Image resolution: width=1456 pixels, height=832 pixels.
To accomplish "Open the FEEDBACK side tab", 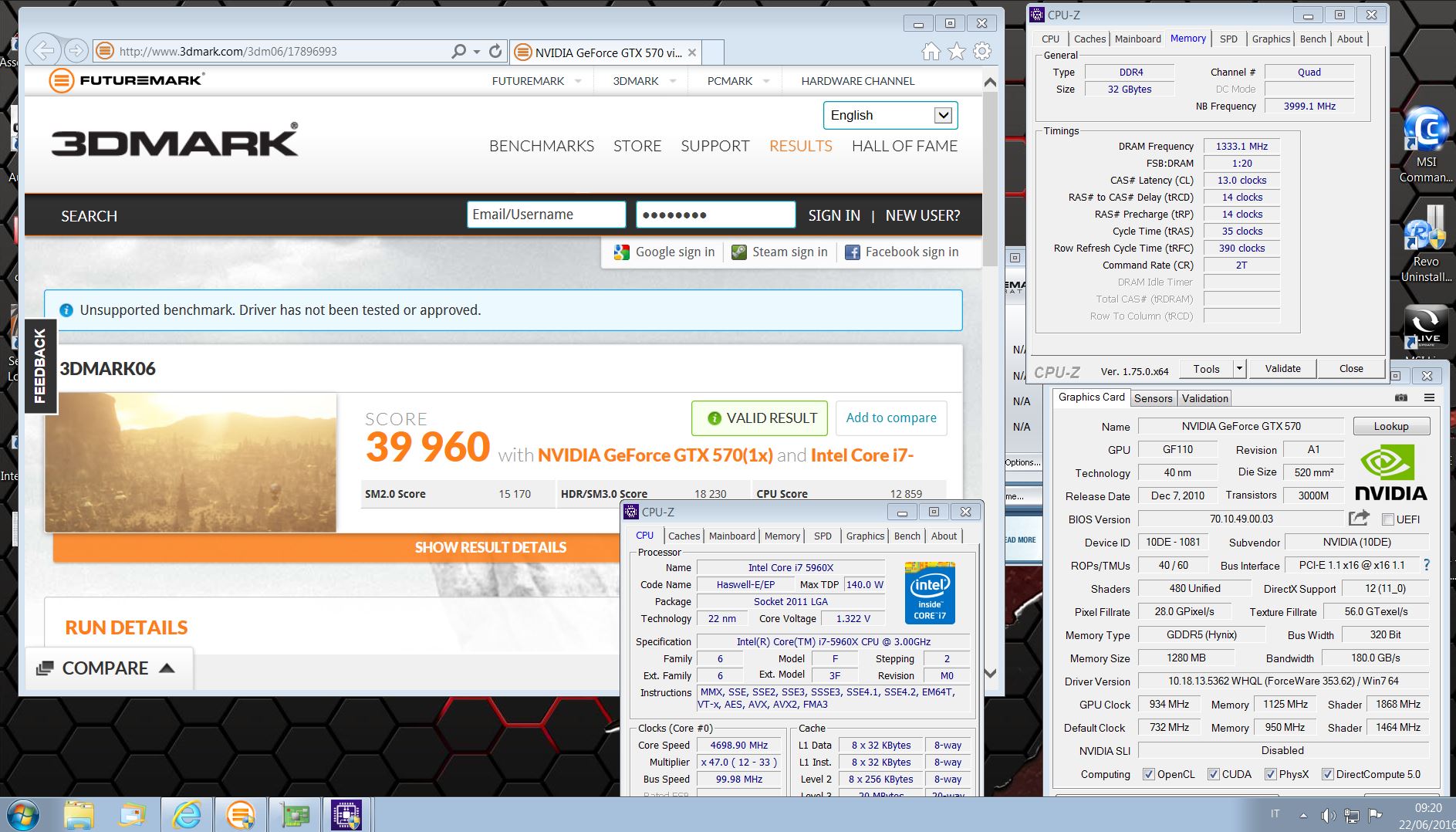I will 40,367.
